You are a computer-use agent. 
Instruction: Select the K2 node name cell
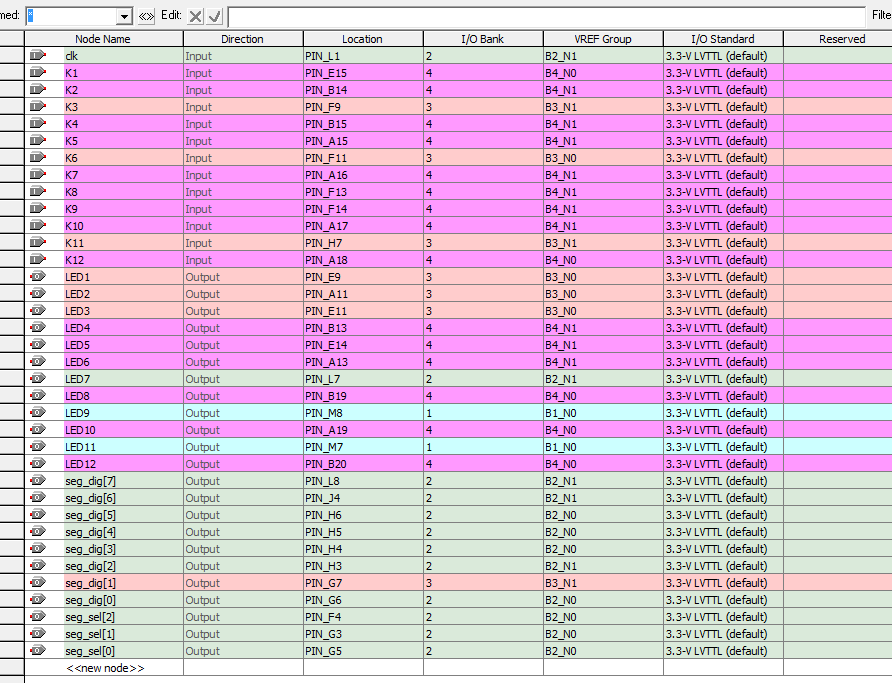tap(123, 90)
